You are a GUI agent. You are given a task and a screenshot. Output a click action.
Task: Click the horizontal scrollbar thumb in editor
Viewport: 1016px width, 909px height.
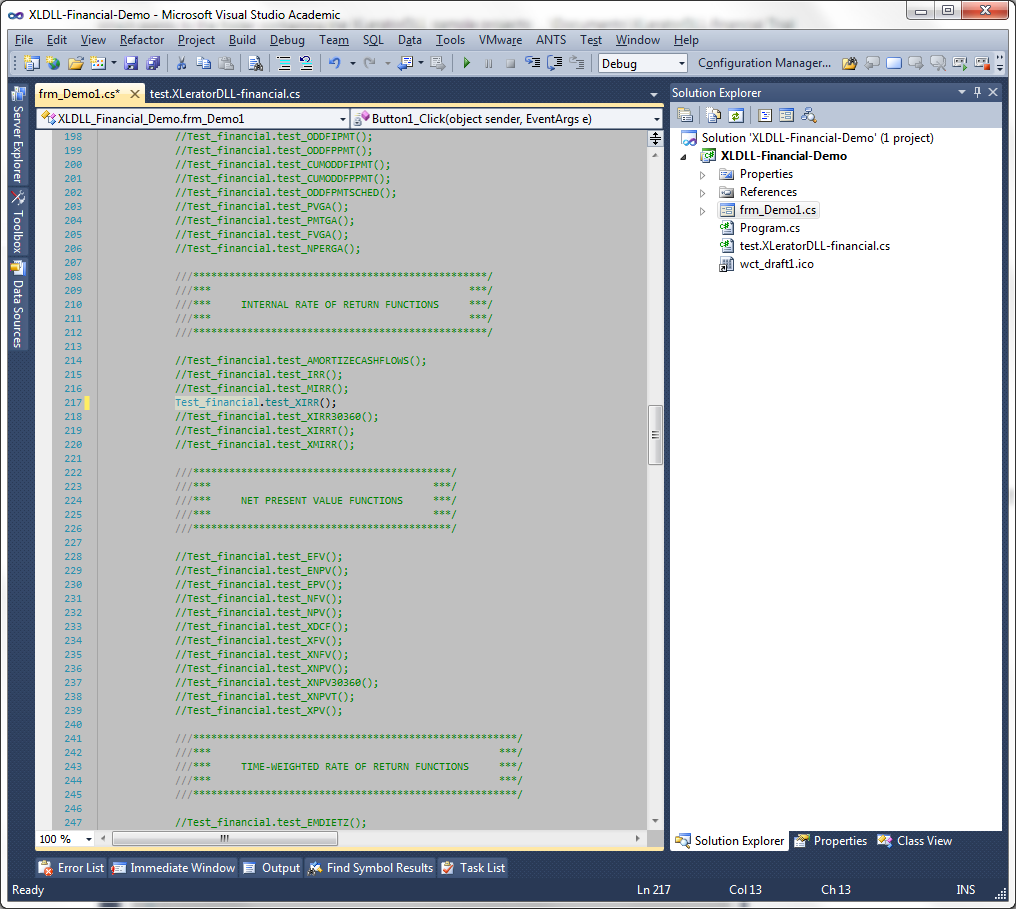click(225, 839)
